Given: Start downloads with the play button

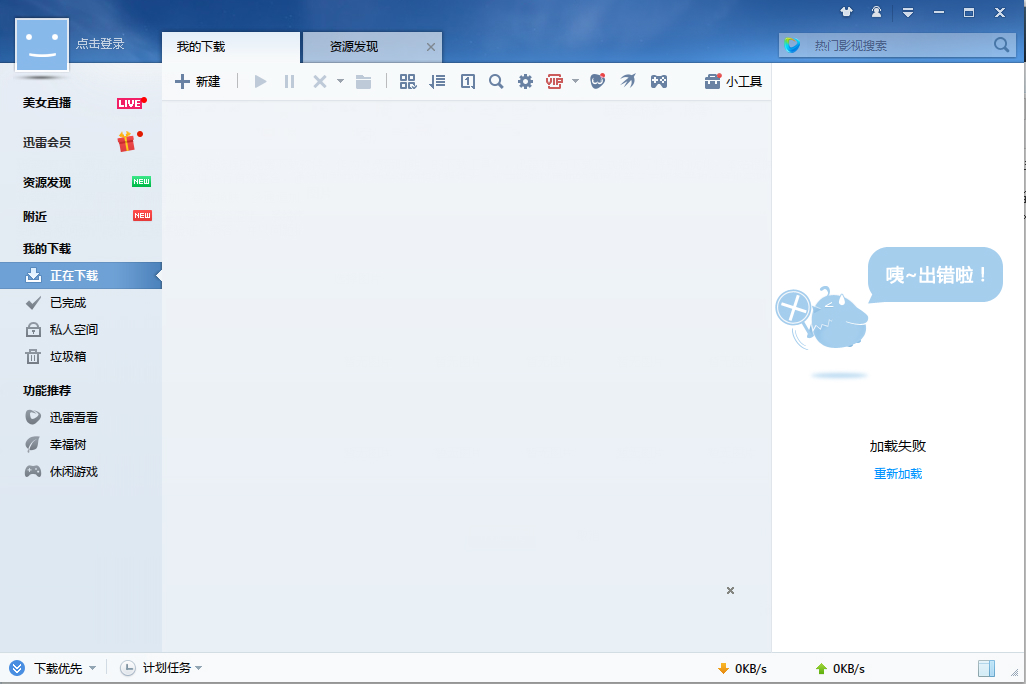Looking at the screenshot, I should [259, 81].
